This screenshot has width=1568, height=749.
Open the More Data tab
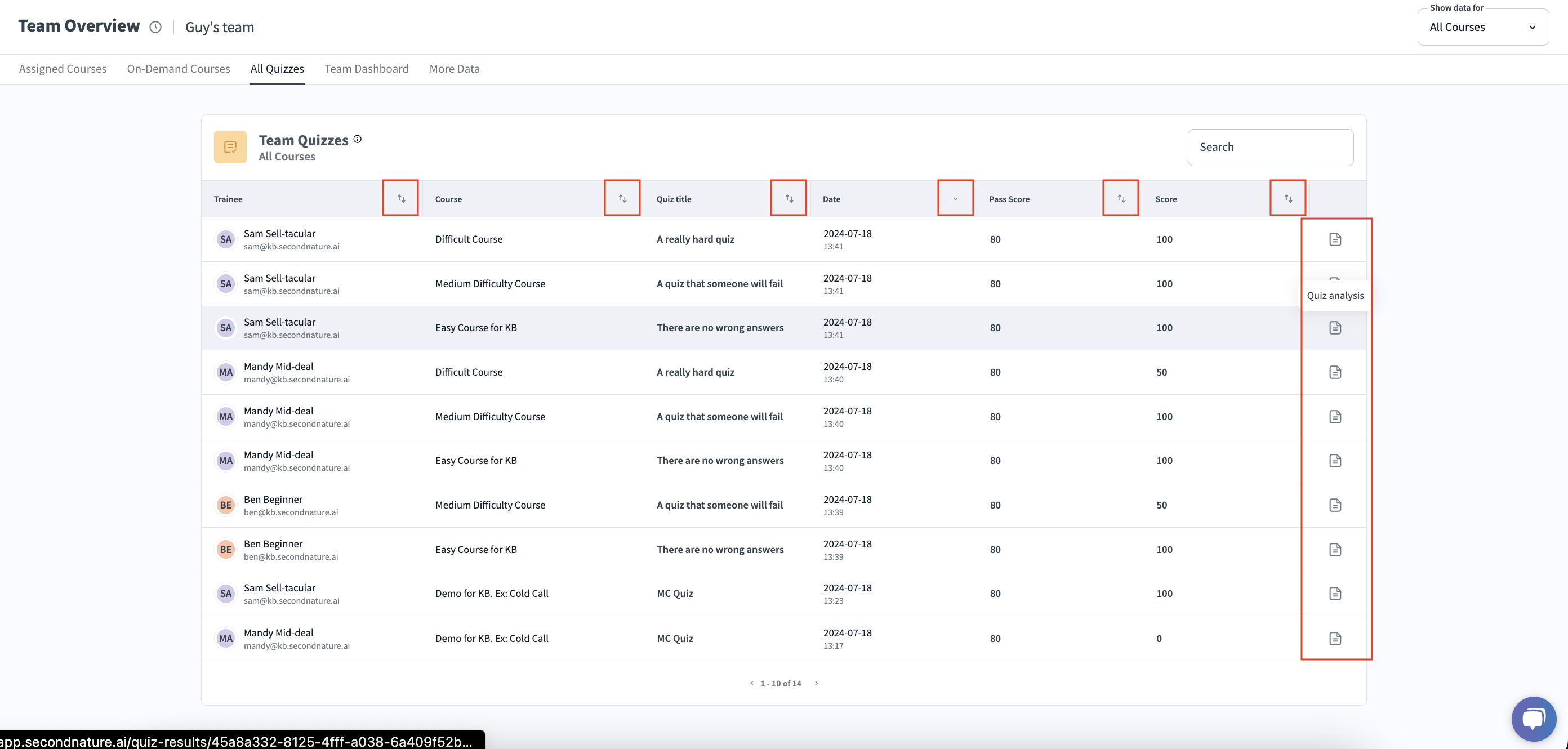454,69
